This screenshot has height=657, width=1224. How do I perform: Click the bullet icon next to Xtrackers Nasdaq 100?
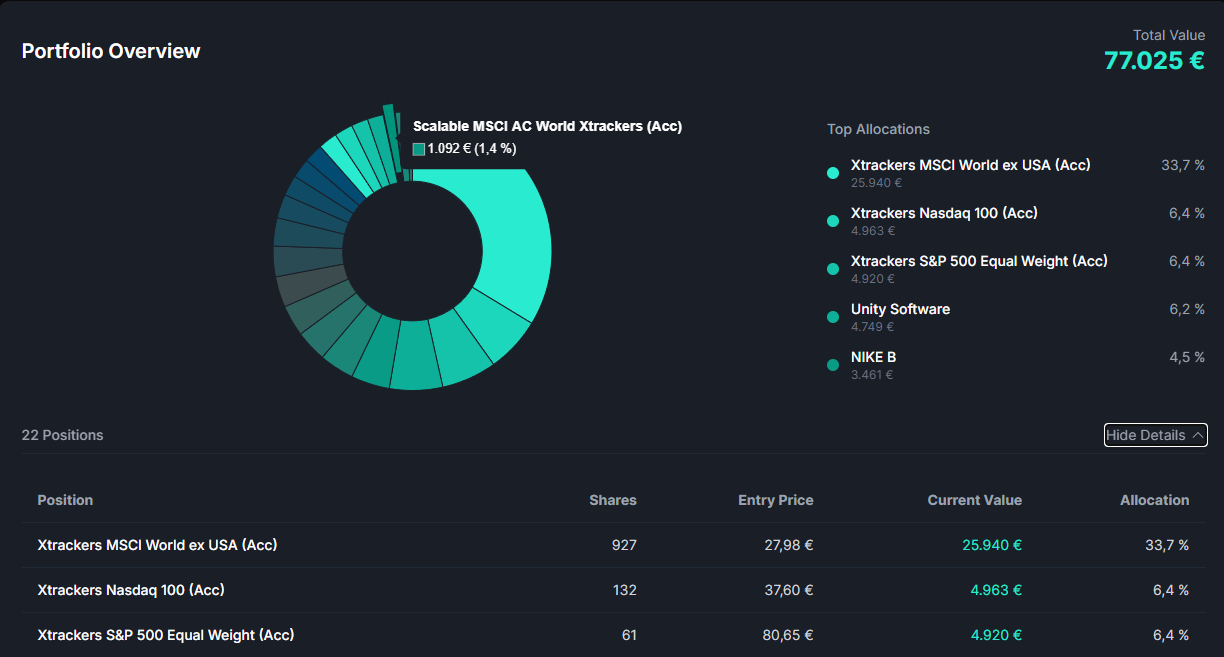pyautogui.click(x=832, y=220)
